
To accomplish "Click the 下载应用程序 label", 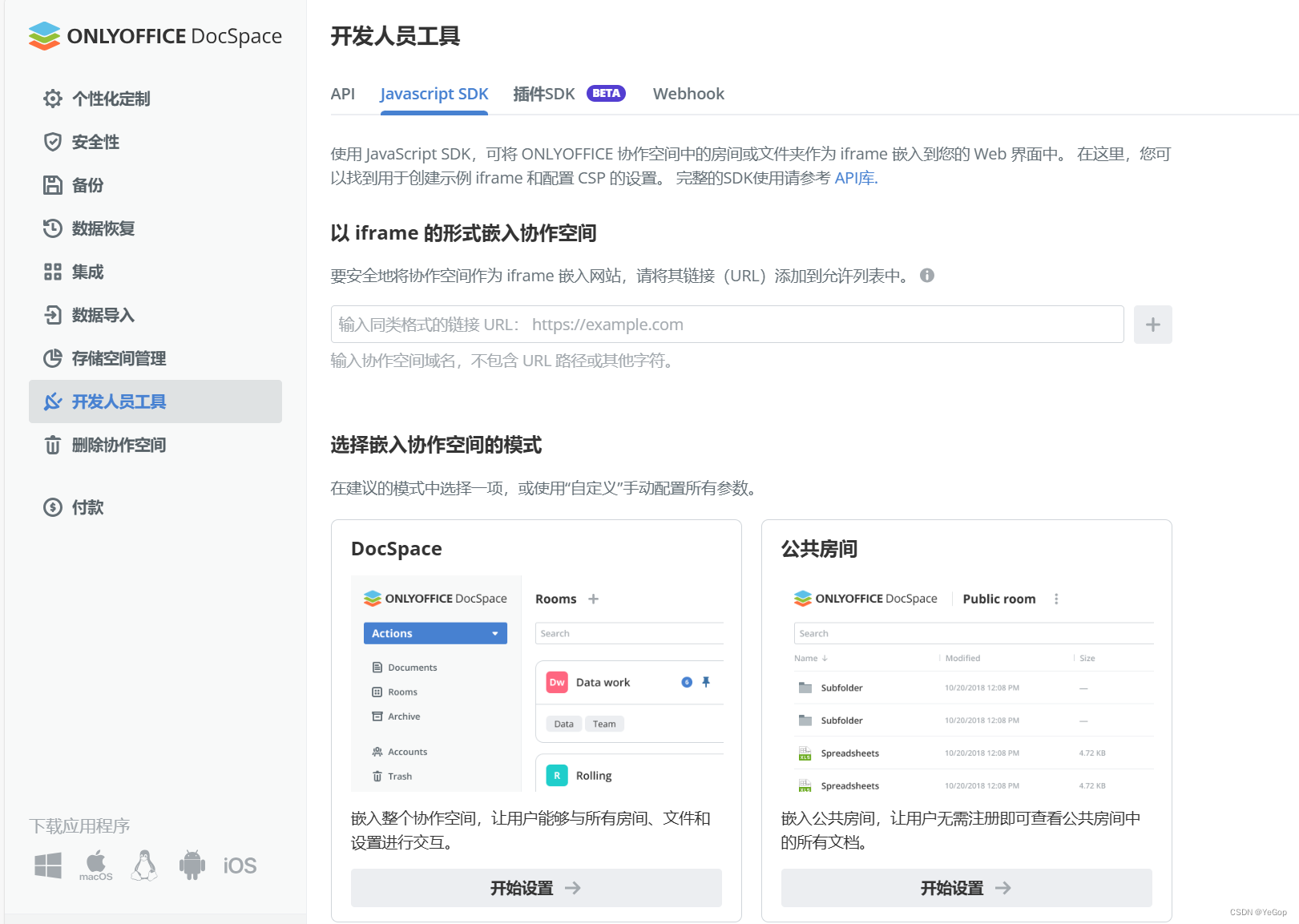I will [x=79, y=826].
